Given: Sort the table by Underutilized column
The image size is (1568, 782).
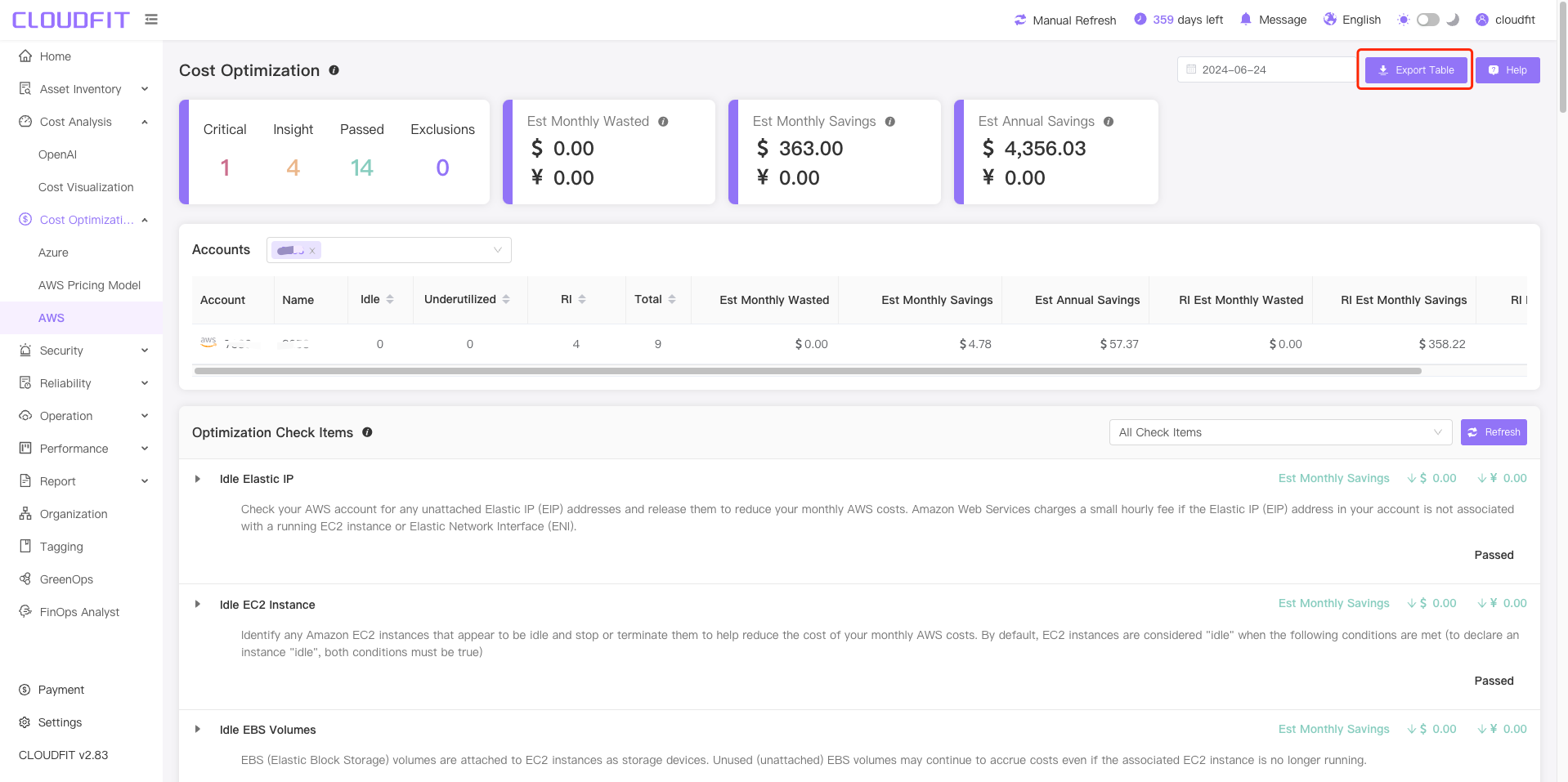Looking at the screenshot, I should tap(506, 300).
